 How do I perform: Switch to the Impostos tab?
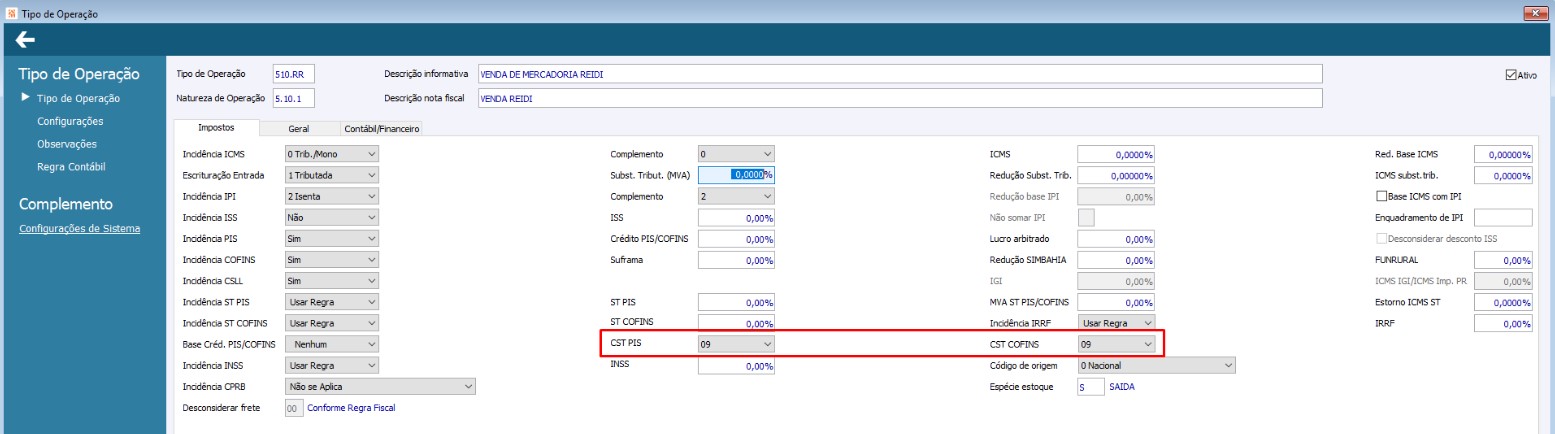216,128
